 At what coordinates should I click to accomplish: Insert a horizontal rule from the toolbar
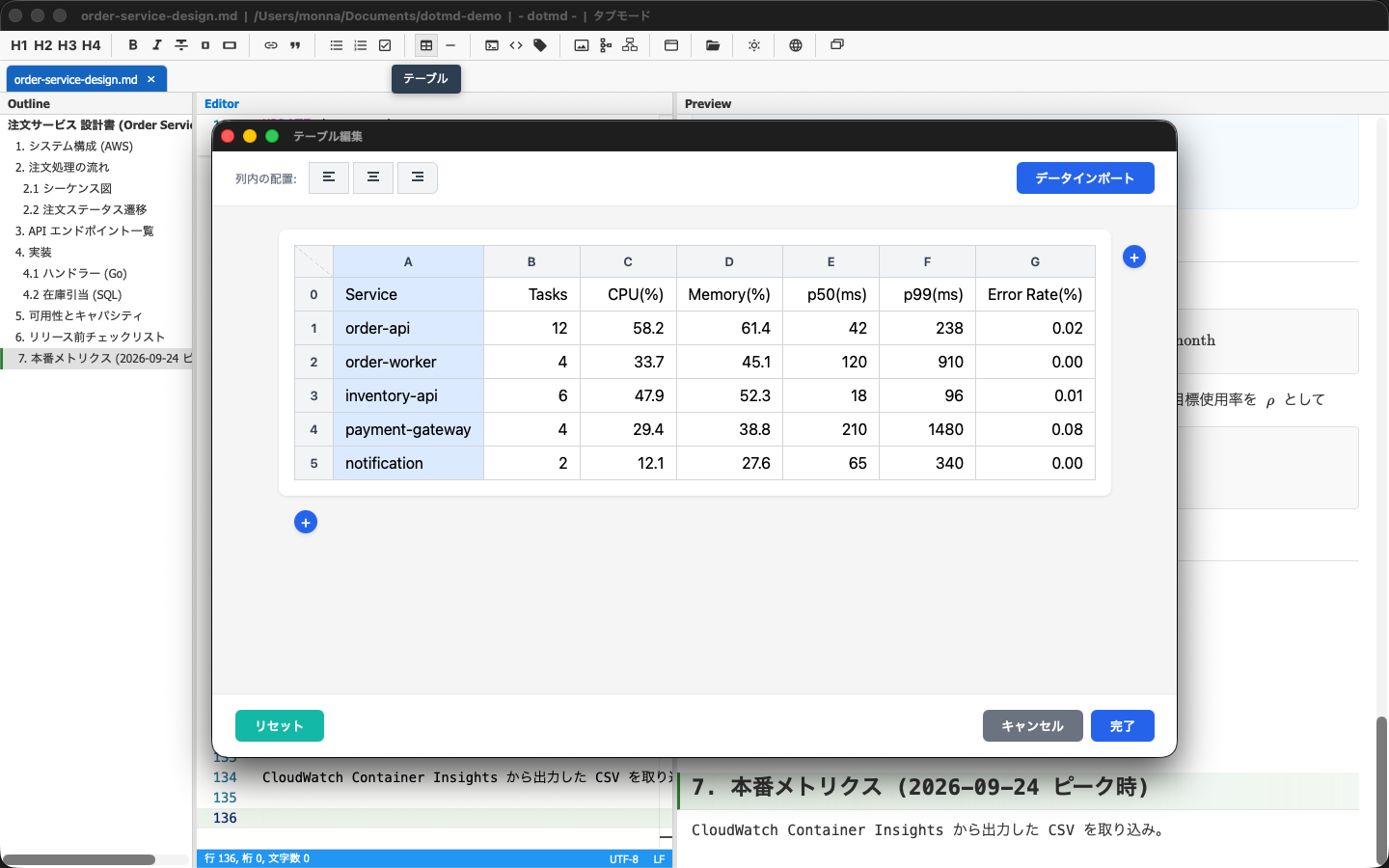pyautogui.click(x=450, y=45)
